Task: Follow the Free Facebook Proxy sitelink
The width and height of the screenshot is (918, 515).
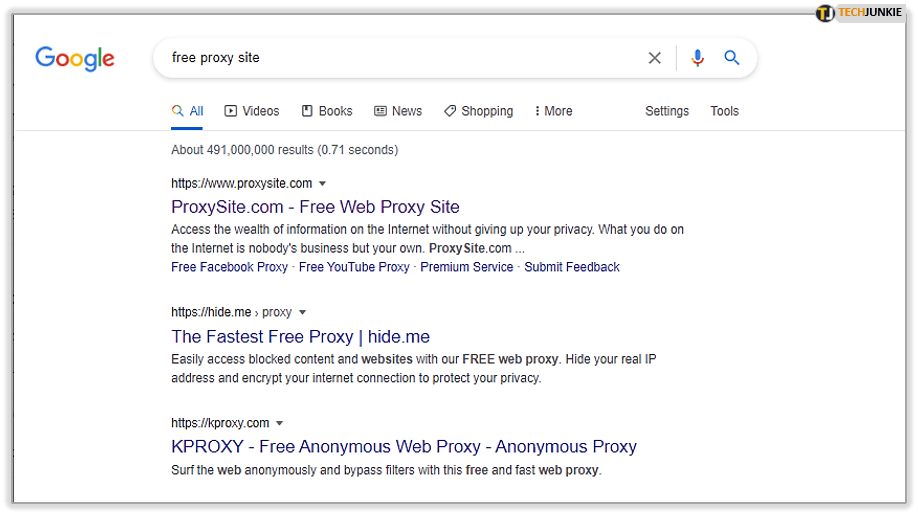Action: [229, 267]
